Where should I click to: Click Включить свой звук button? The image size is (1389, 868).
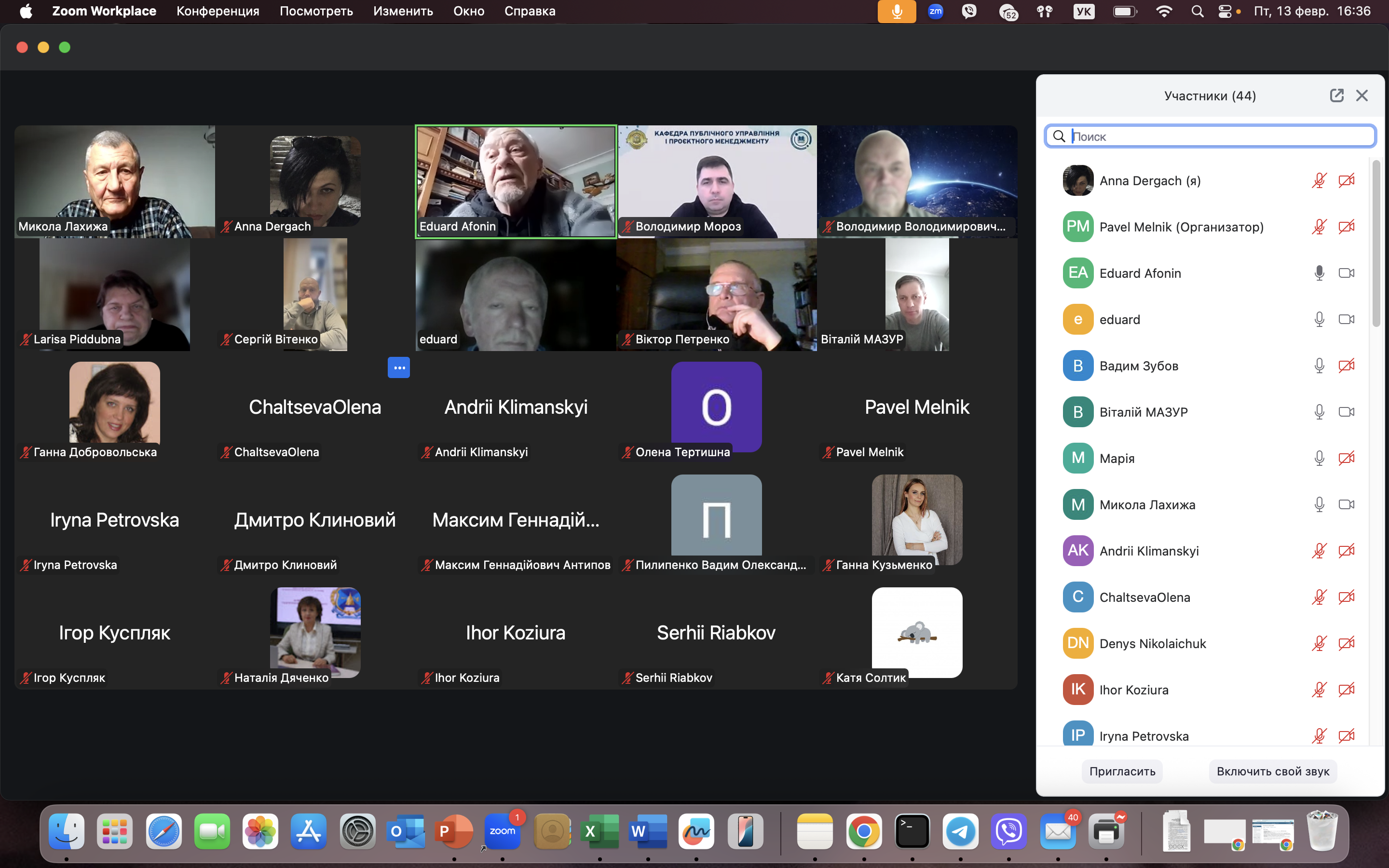[x=1272, y=771]
